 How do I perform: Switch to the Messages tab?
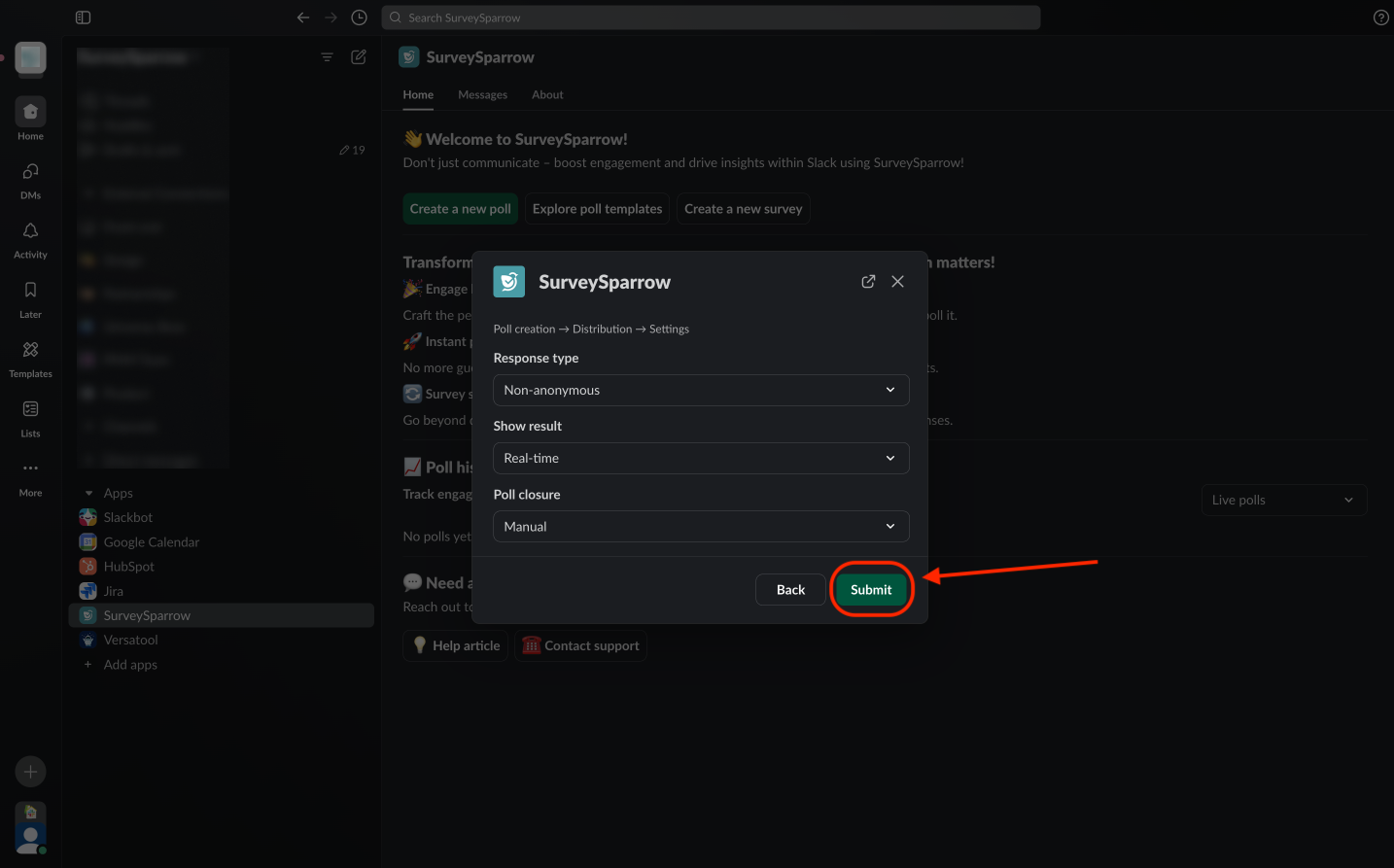482,94
